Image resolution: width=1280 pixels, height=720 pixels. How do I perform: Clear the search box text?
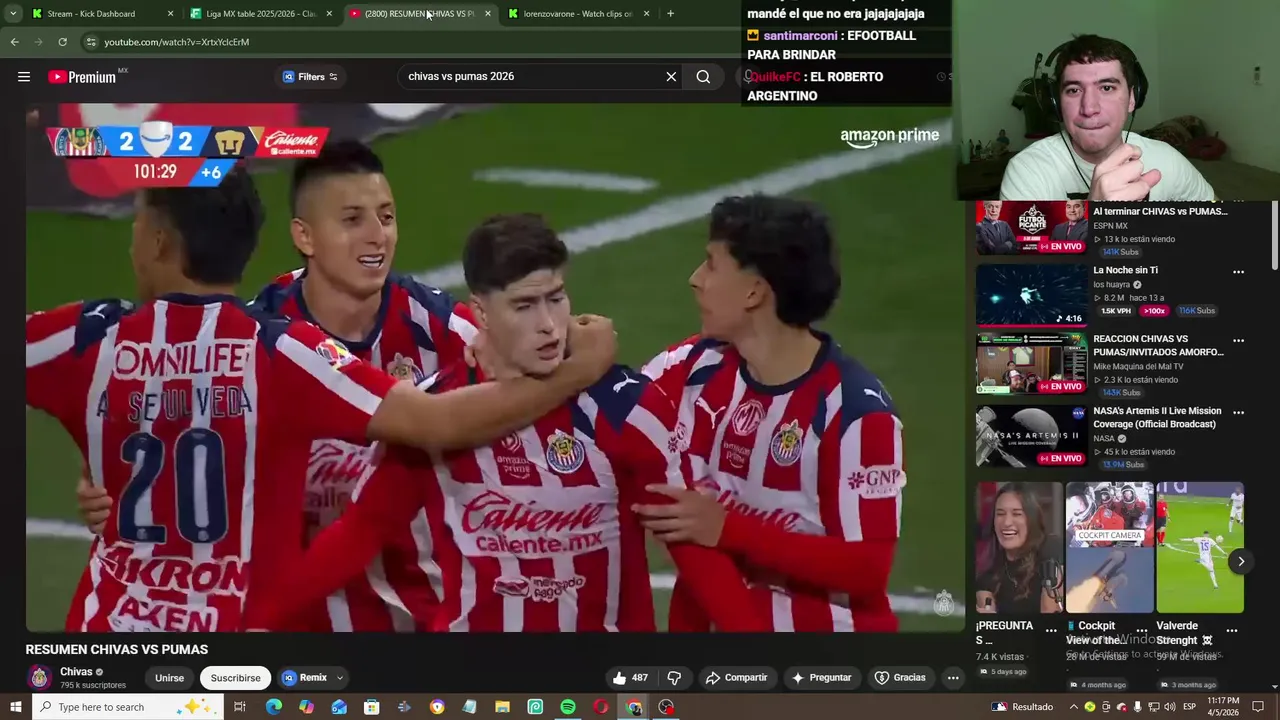(671, 77)
